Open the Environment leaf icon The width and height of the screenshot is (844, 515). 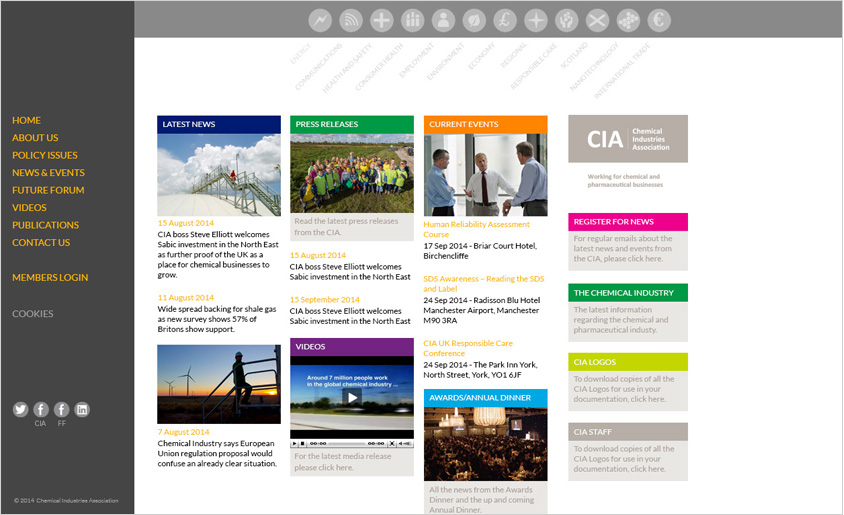tap(474, 20)
